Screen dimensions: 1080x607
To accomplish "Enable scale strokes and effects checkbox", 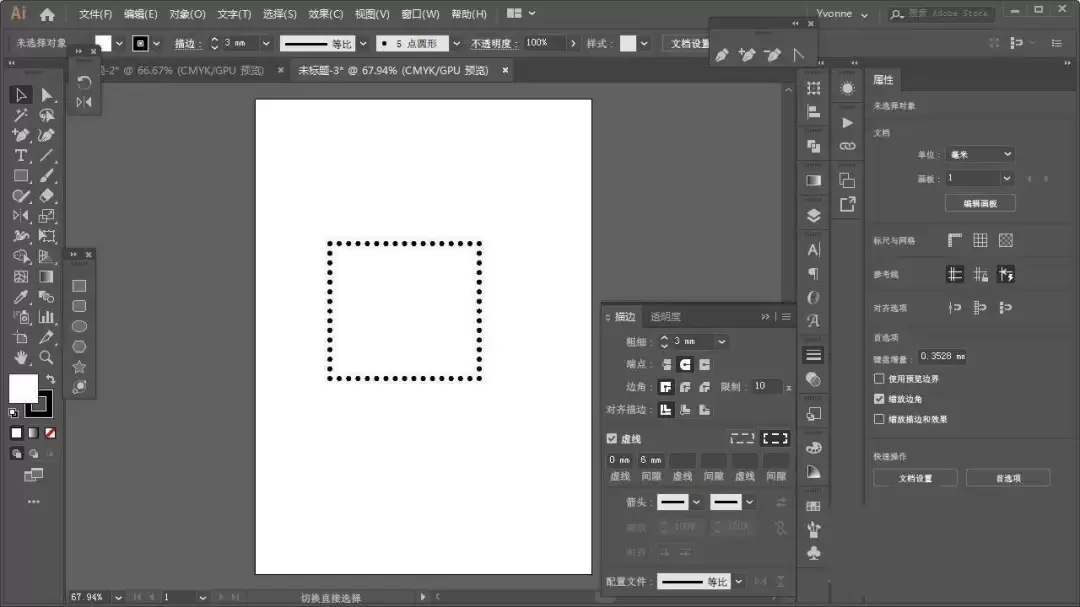I will (879, 418).
